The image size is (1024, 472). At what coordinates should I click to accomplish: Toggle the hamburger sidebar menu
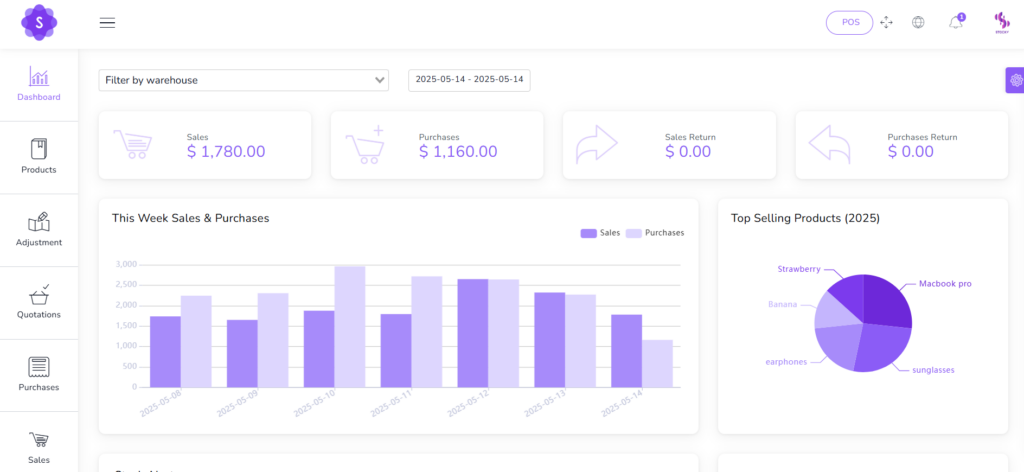pyautogui.click(x=107, y=23)
